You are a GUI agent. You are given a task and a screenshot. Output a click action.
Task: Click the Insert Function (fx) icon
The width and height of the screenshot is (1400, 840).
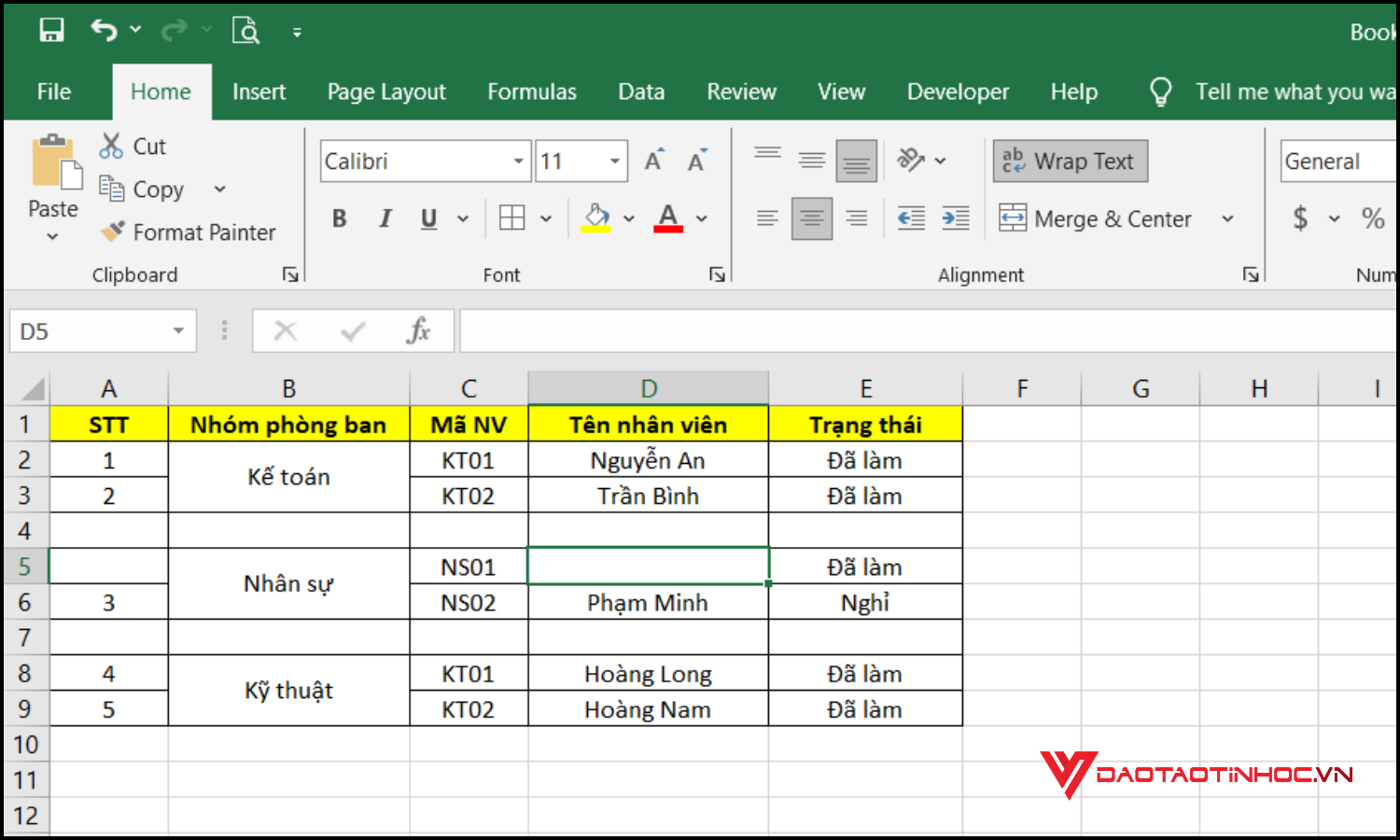pos(419,330)
